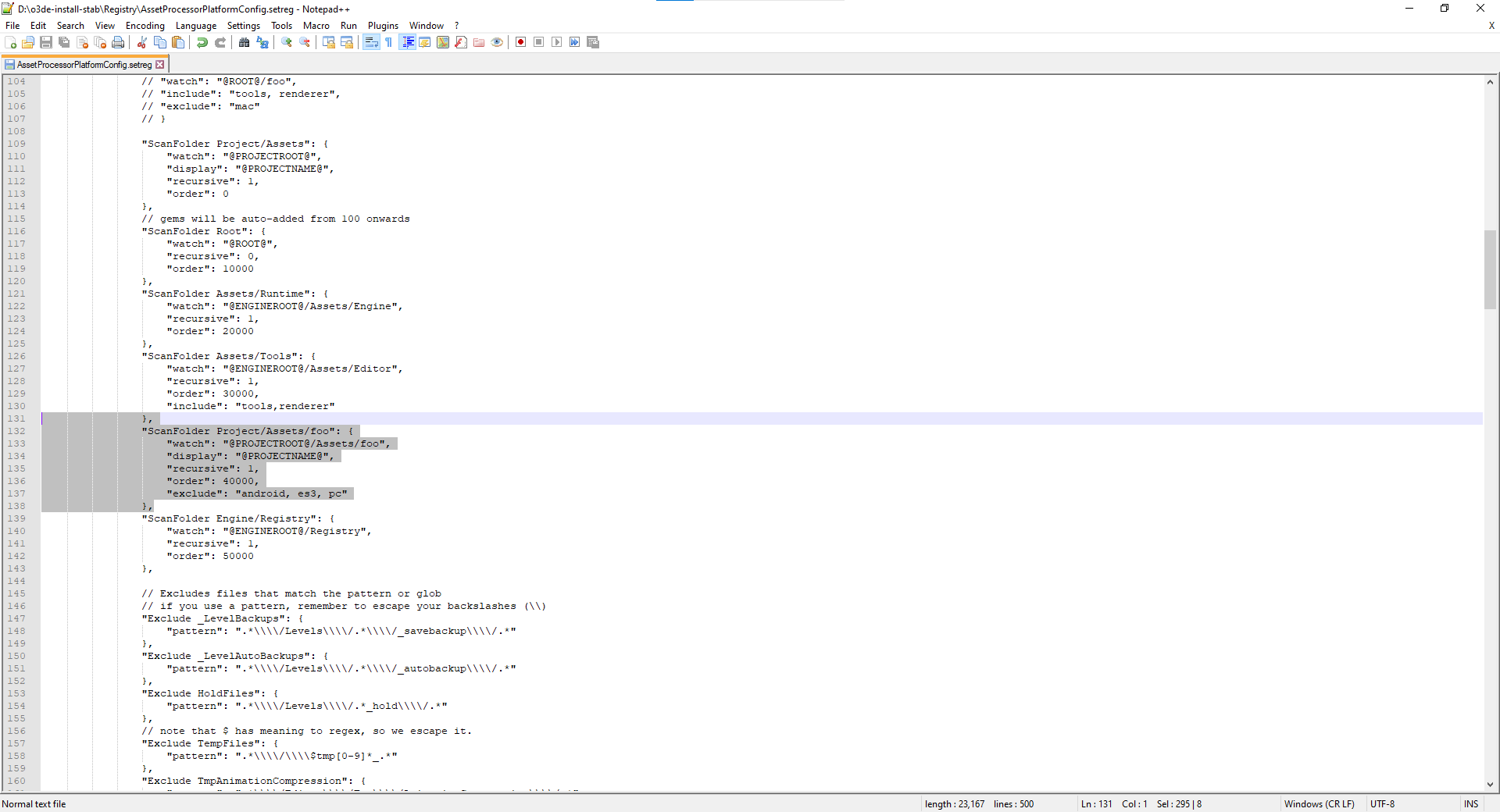Image resolution: width=1500 pixels, height=812 pixels.
Task: Select the AssetProcessorPlatformConfig.setreg tab
Action: coord(82,64)
